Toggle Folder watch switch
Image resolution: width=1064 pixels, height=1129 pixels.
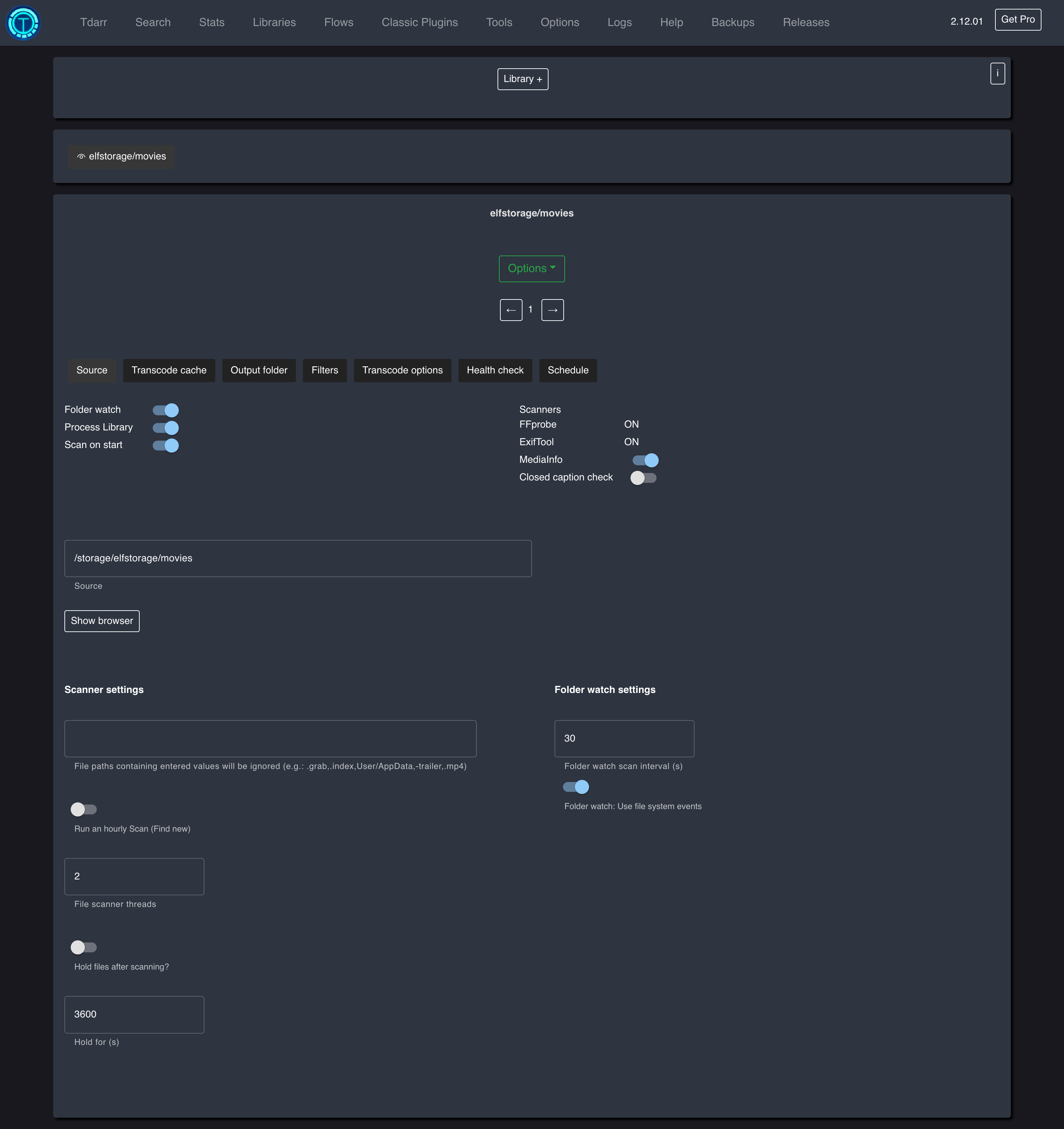tap(166, 410)
